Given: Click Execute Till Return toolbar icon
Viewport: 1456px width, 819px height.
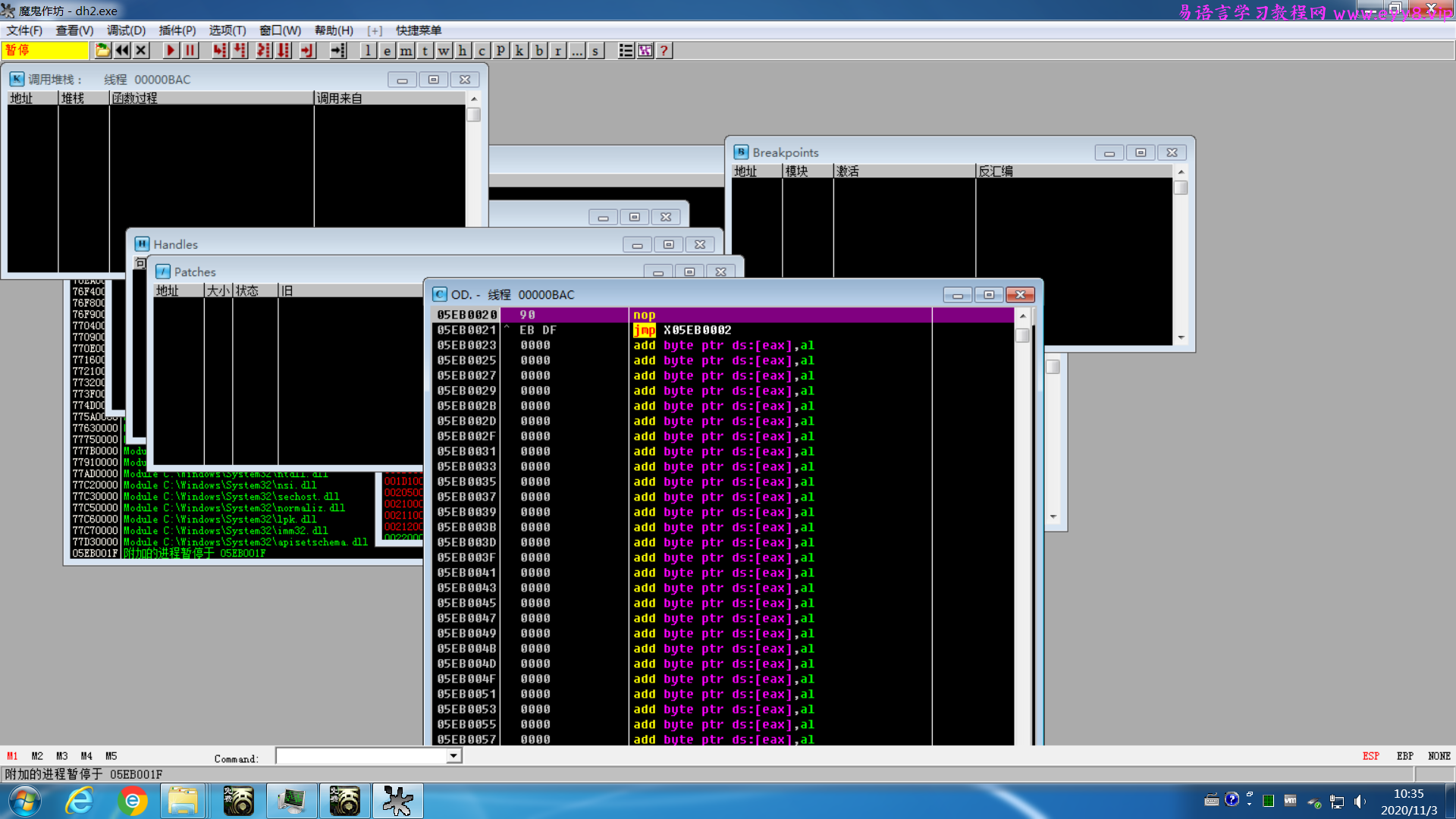Looking at the screenshot, I should [x=307, y=51].
